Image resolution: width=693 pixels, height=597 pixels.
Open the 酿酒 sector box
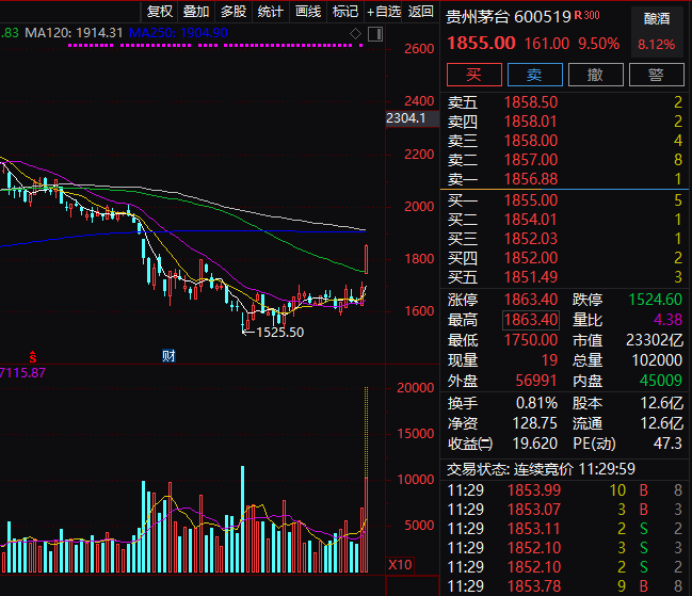657,32
